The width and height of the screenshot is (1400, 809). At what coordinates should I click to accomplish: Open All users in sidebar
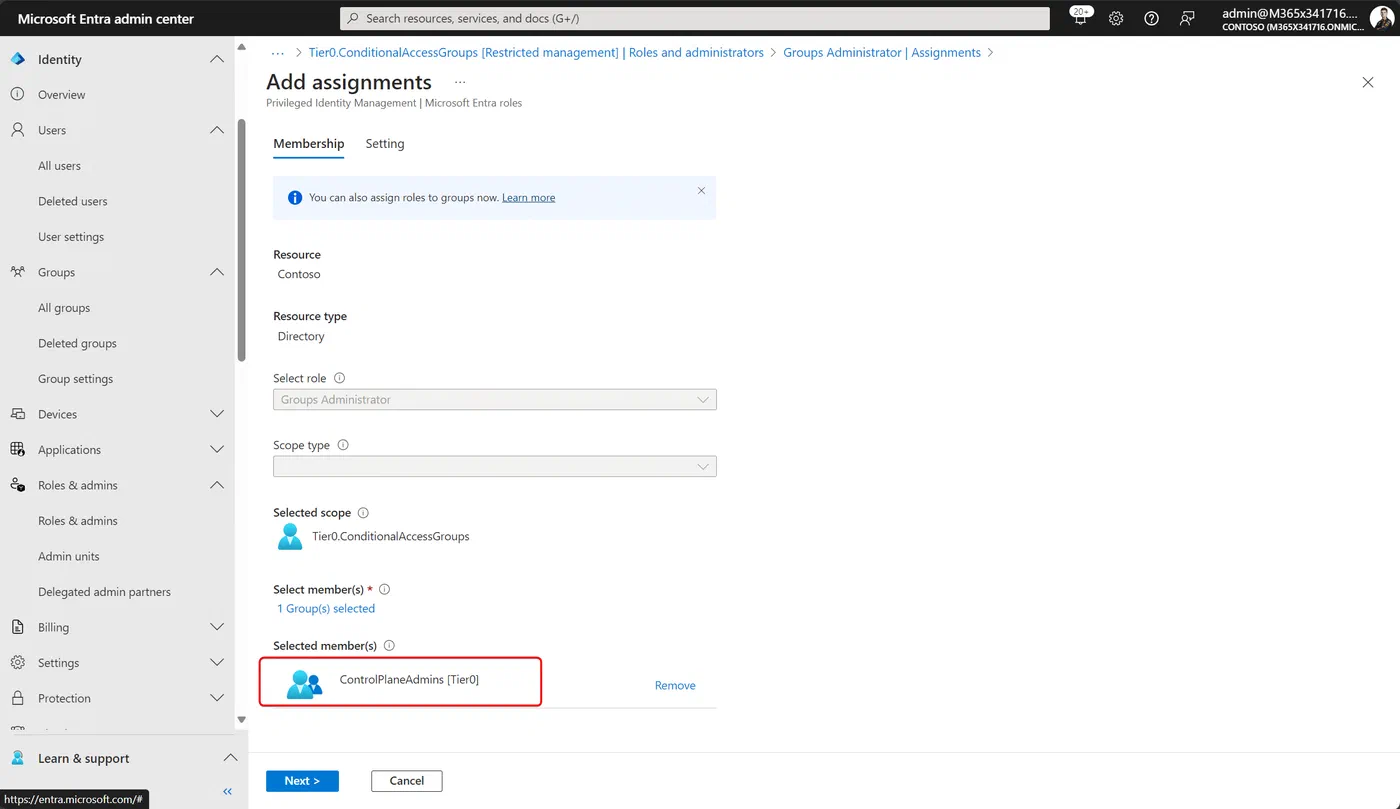60,166
